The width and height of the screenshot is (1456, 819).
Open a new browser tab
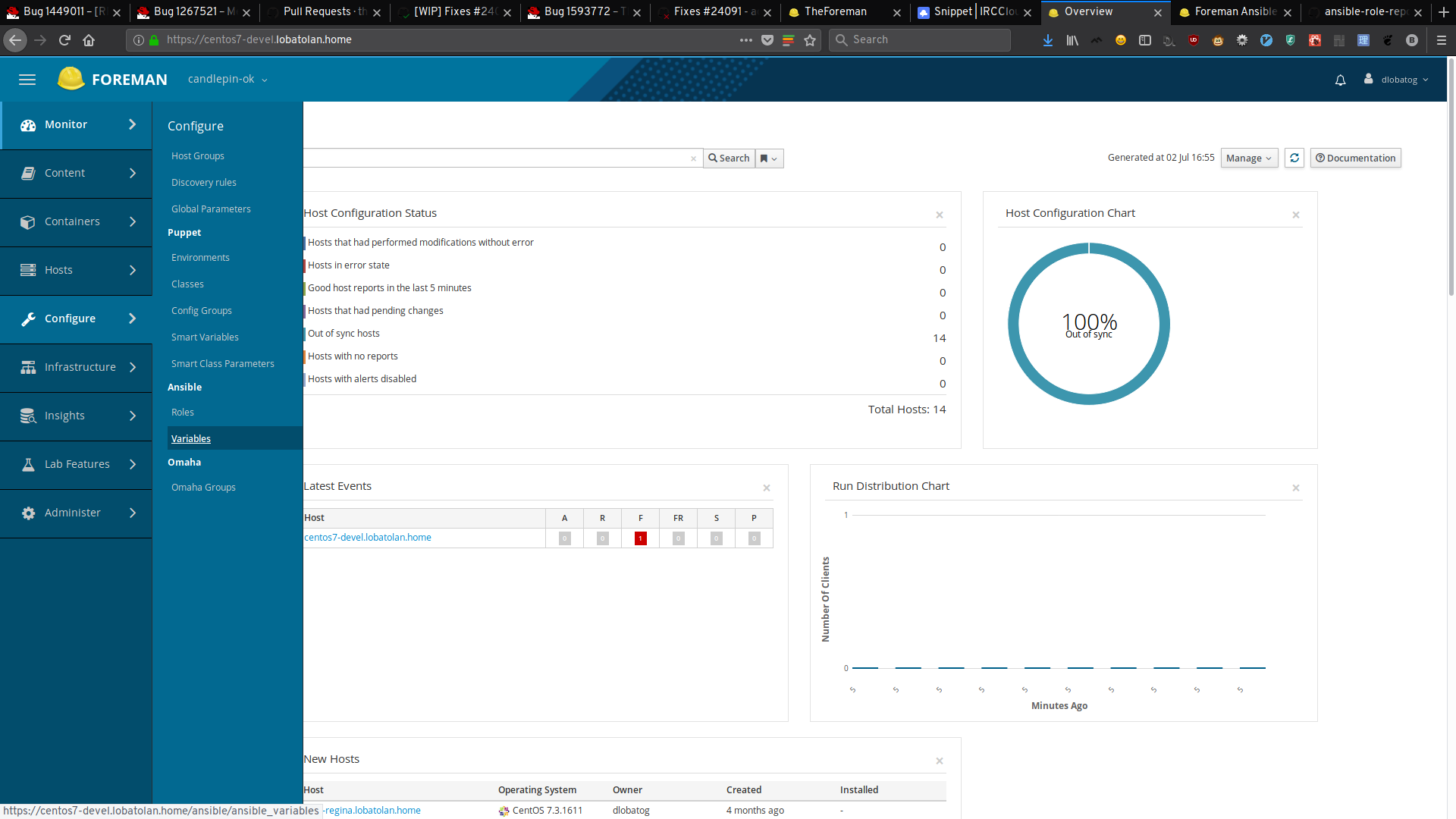(1444, 12)
